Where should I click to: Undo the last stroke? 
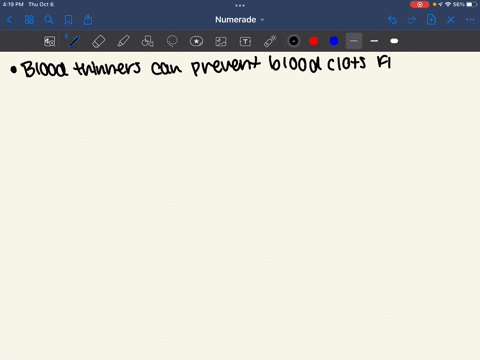click(x=392, y=20)
